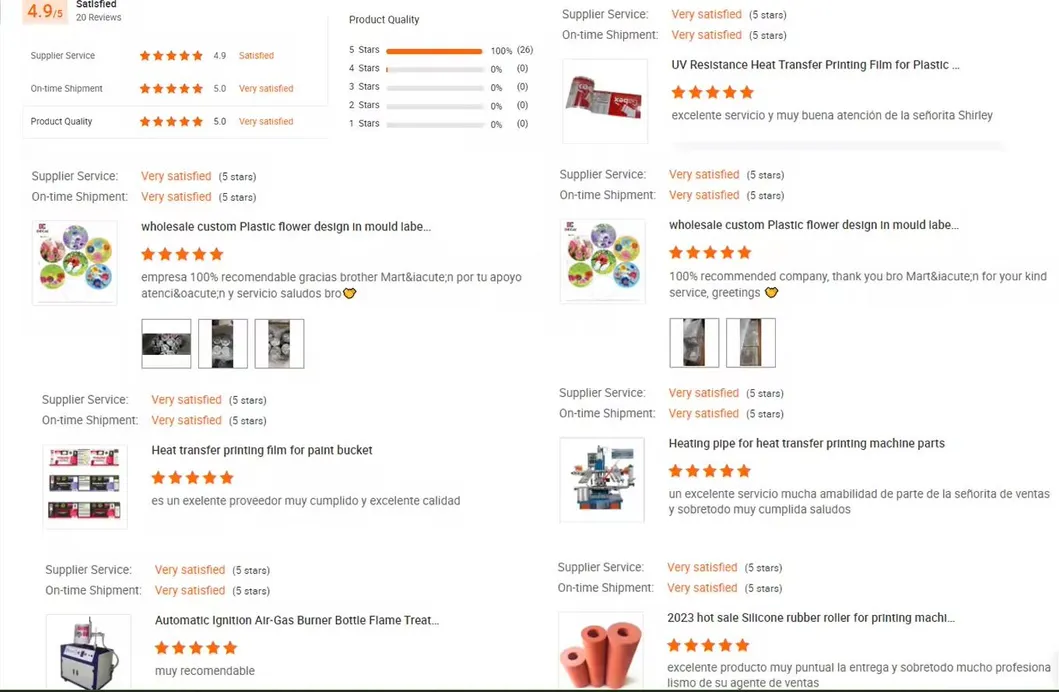This screenshot has width=1059, height=692.
Task: Click the star rating under the Silicone rubber roller title
Action: coord(707,645)
